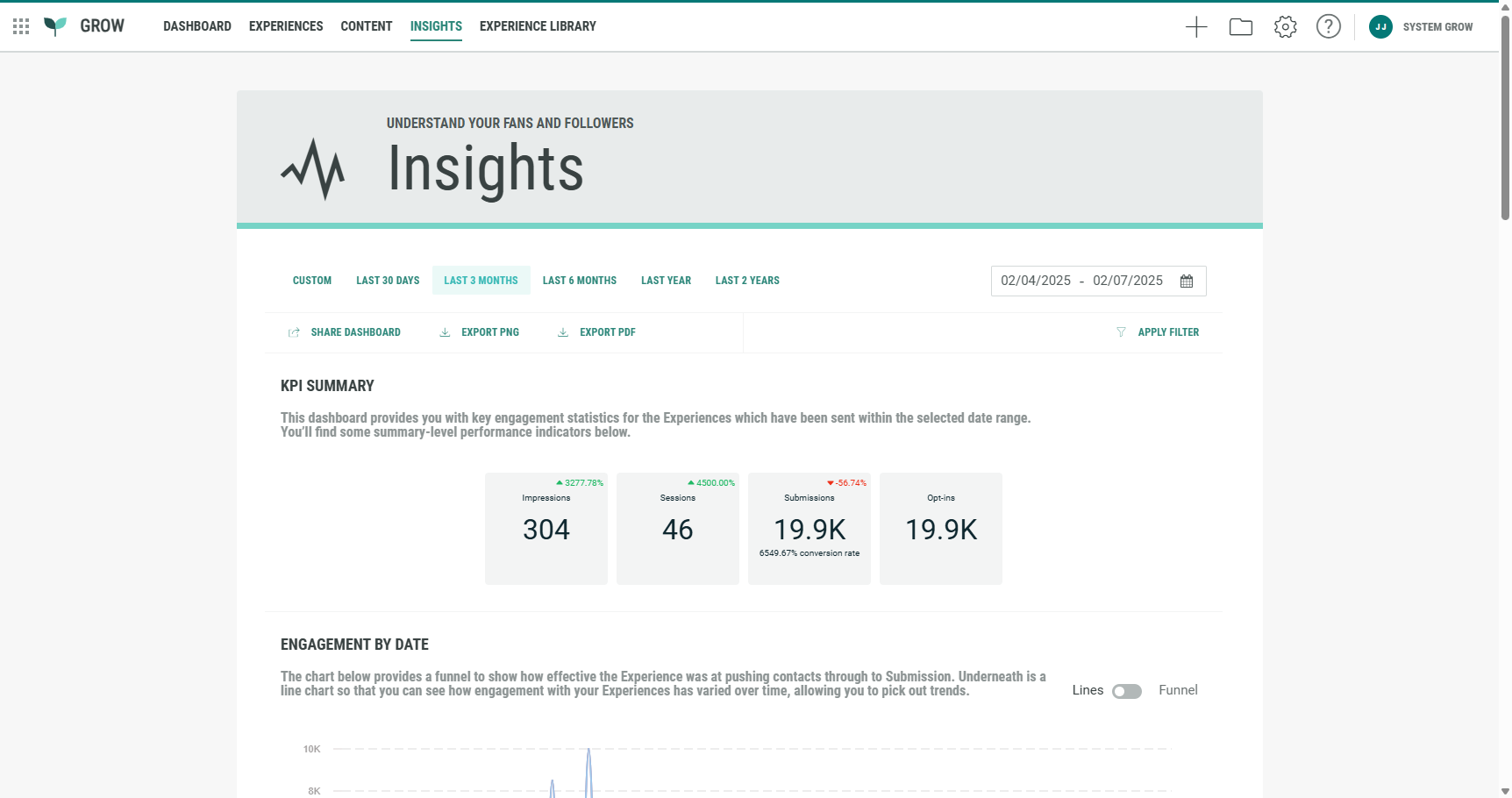Screen dimensions: 1512x798
Task: Click the plus icon to create new
Action: click(x=1196, y=27)
